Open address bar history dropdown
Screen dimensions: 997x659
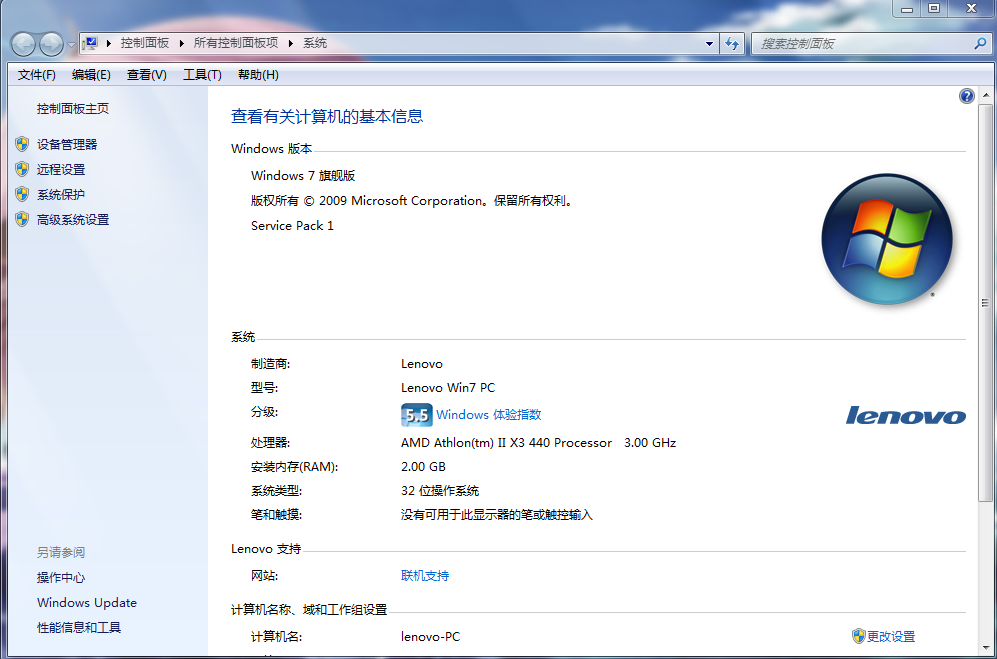(x=710, y=44)
